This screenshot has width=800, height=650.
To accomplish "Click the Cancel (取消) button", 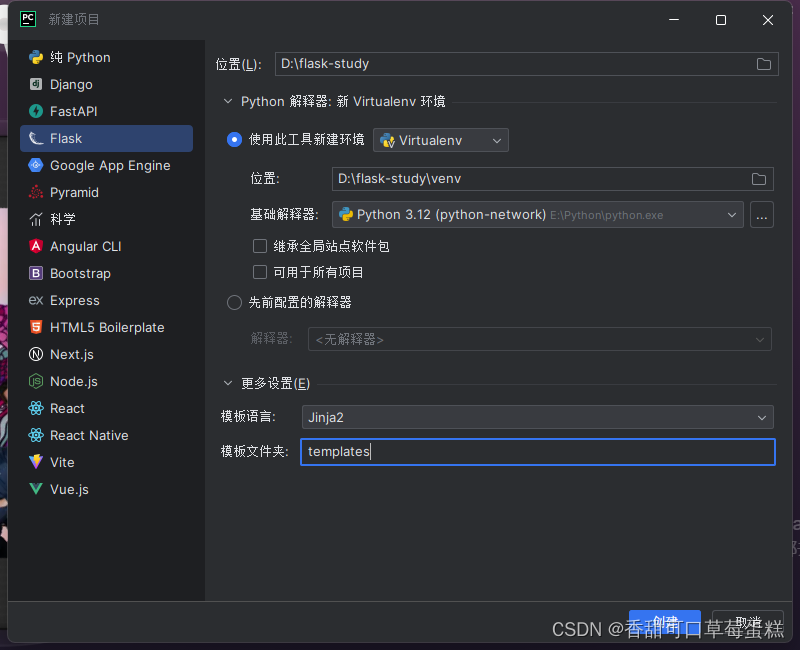I will [x=748, y=622].
